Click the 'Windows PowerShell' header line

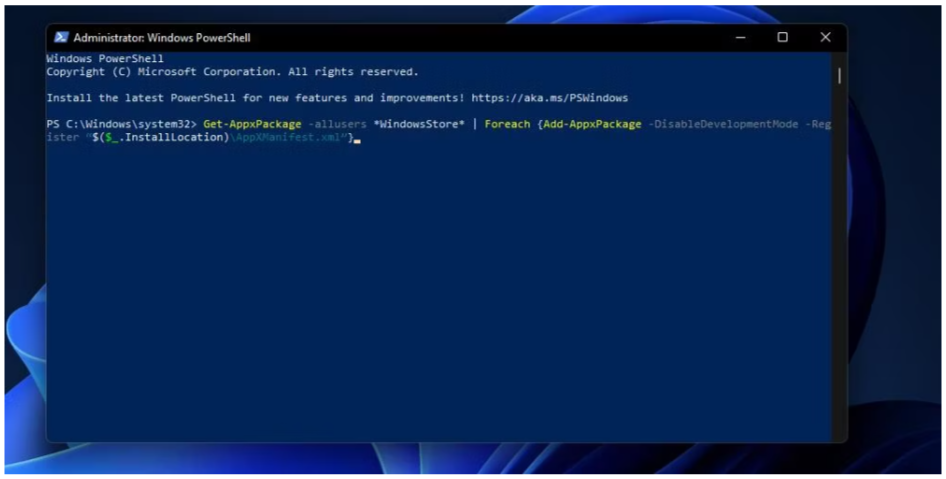pos(105,59)
